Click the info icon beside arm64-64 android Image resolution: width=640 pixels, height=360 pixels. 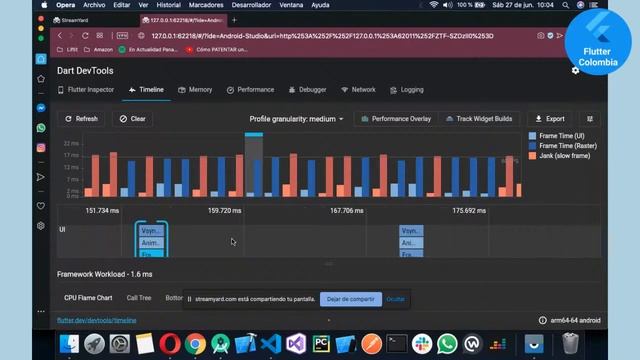click(542, 320)
